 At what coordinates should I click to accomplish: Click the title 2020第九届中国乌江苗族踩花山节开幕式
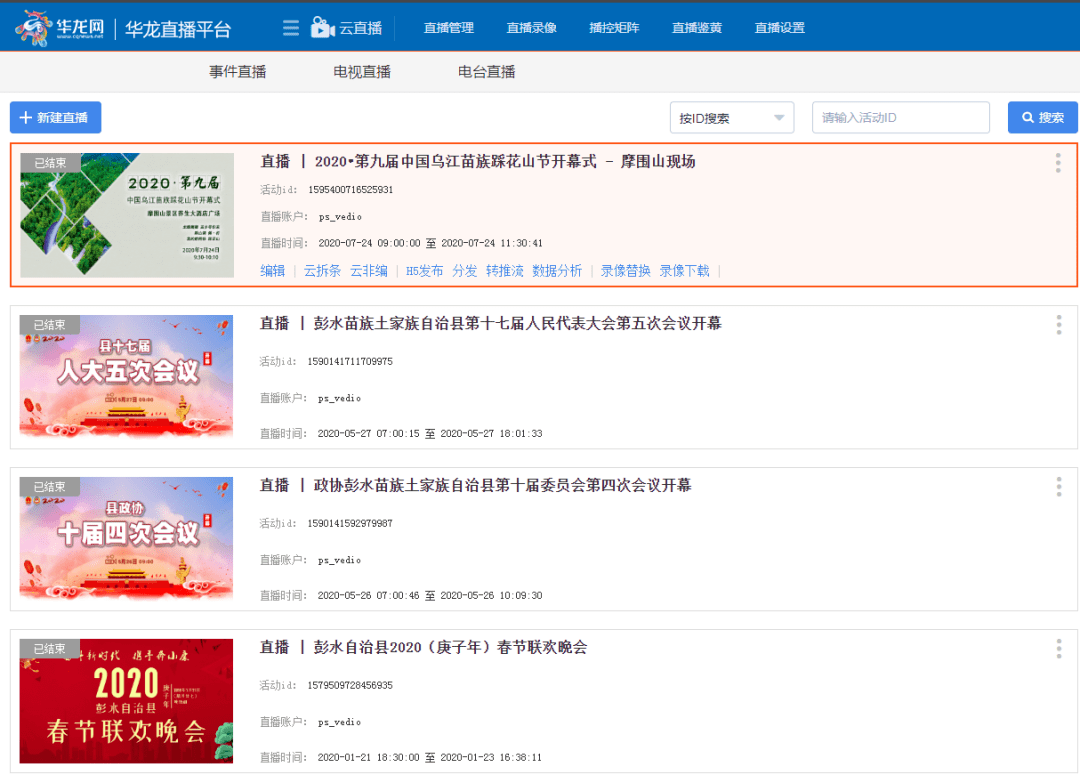pyautogui.click(x=478, y=162)
